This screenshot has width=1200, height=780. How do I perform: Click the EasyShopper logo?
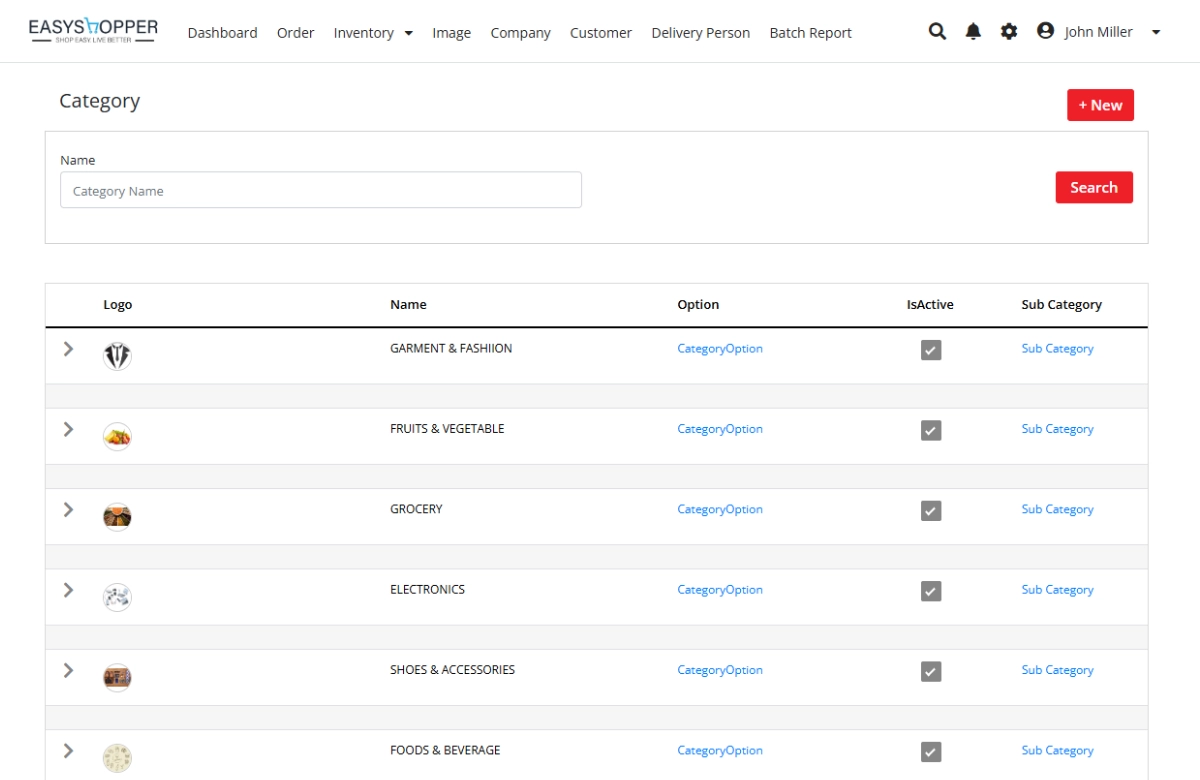[x=93, y=32]
